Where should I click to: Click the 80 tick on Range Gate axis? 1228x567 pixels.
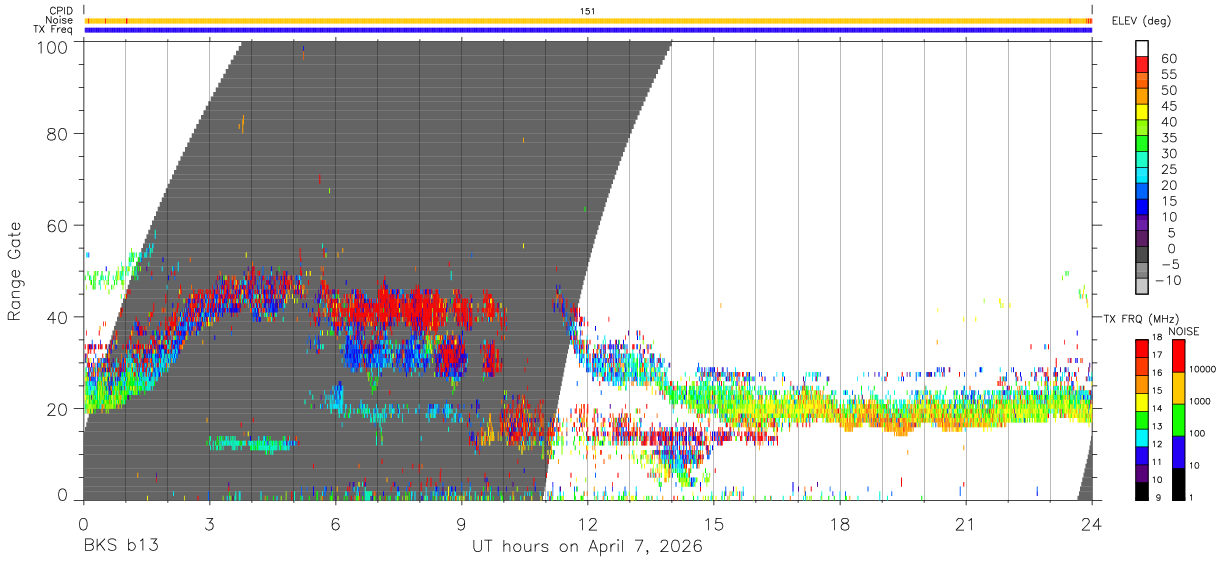pyautogui.click(x=56, y=133)
